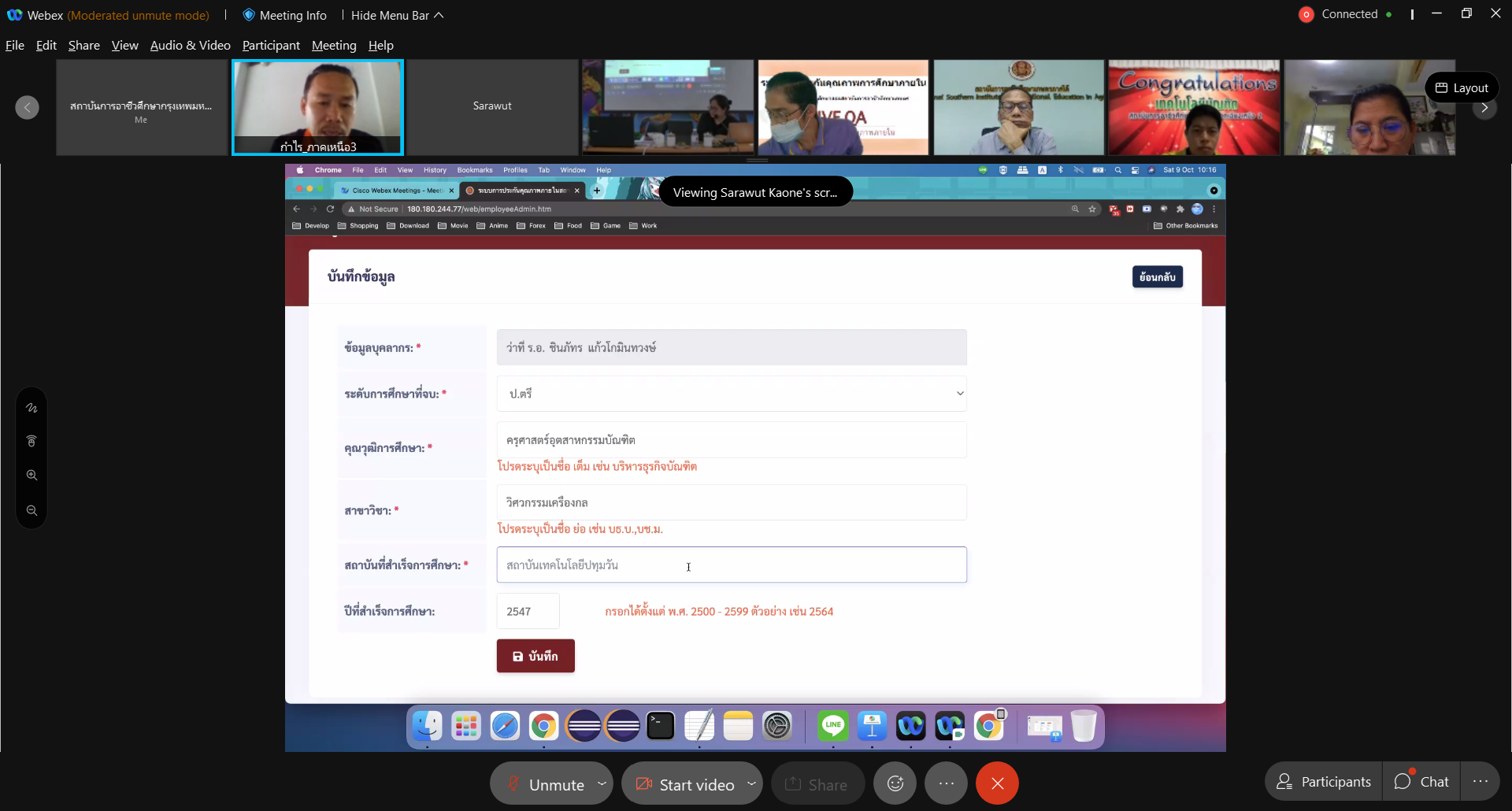
Task: Click graduation year field showing 2547
Action: coord(528,611)
